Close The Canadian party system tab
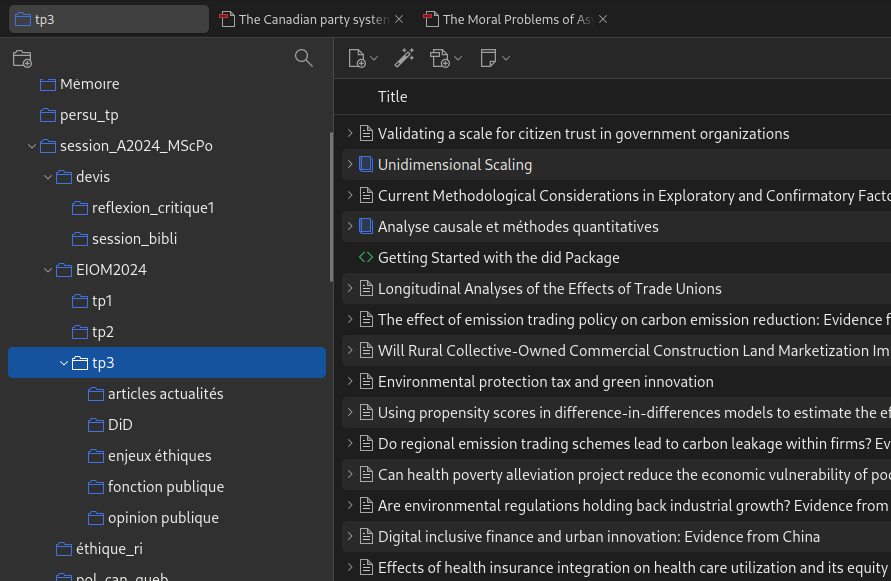Image resolution: width=891 pixels, height=581 pixels. [x=399, y=19]
